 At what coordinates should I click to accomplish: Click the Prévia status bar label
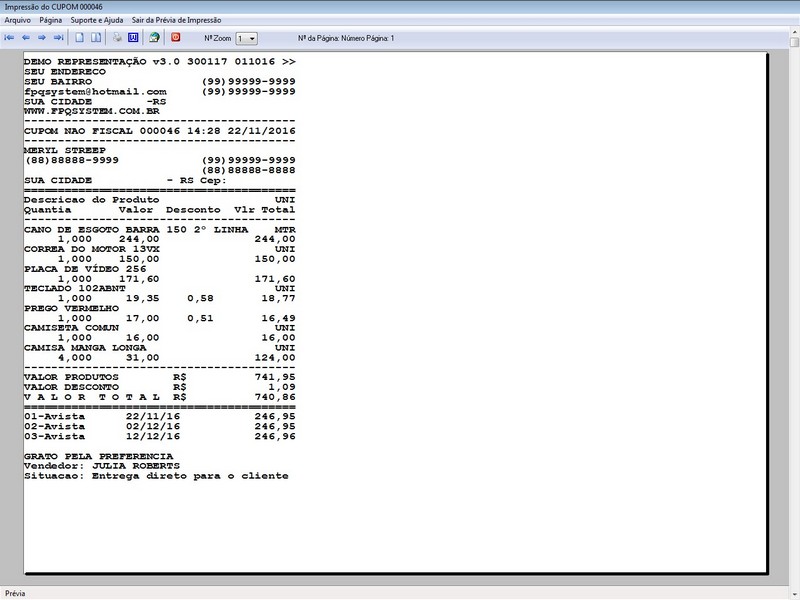16,593
